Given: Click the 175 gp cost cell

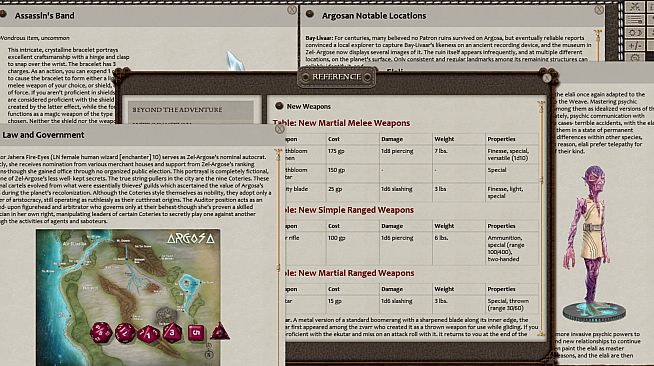Looking at the screenshot, I should click(x=353, y=155).
